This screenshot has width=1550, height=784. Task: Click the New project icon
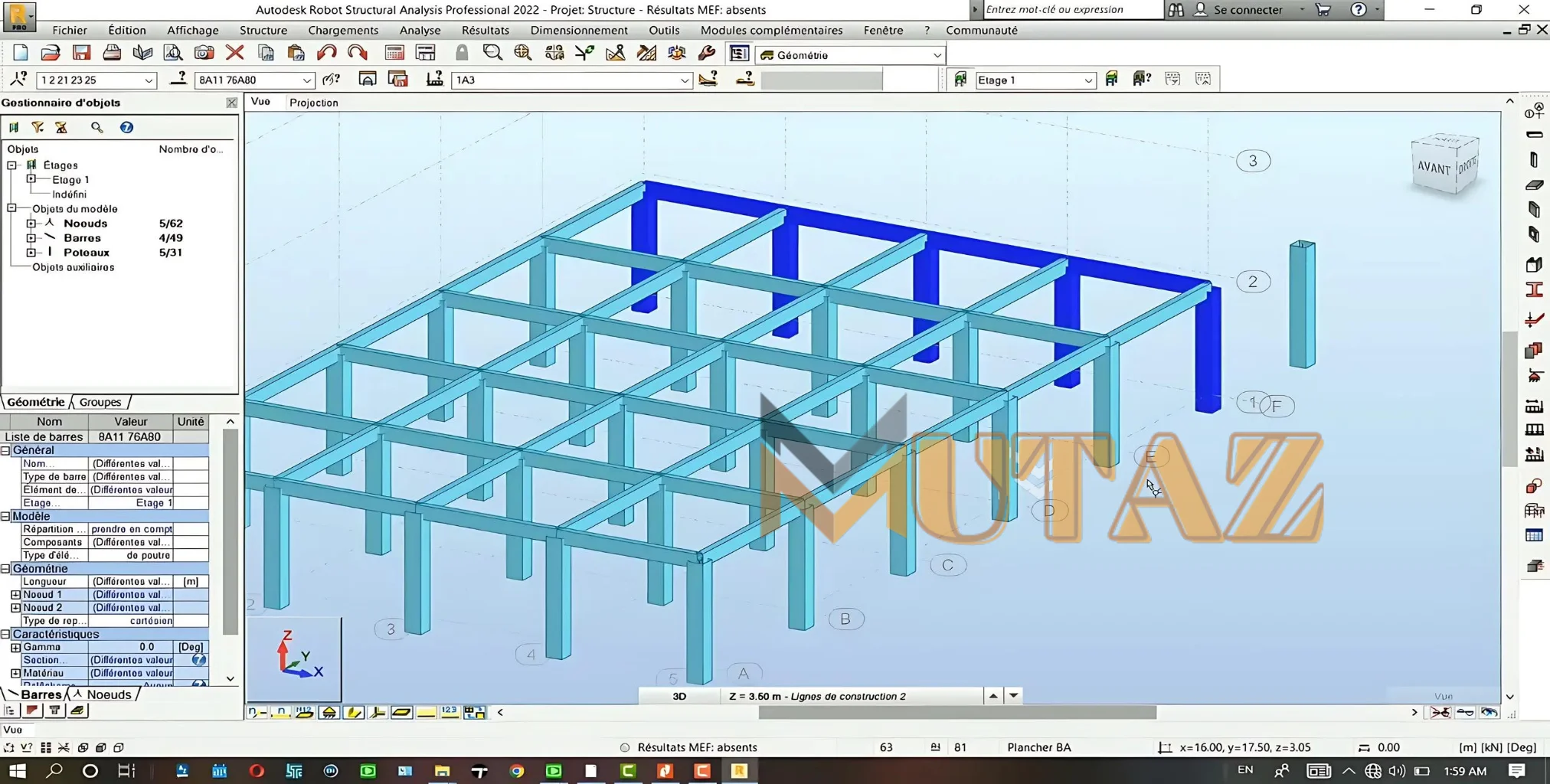[21, 53]
